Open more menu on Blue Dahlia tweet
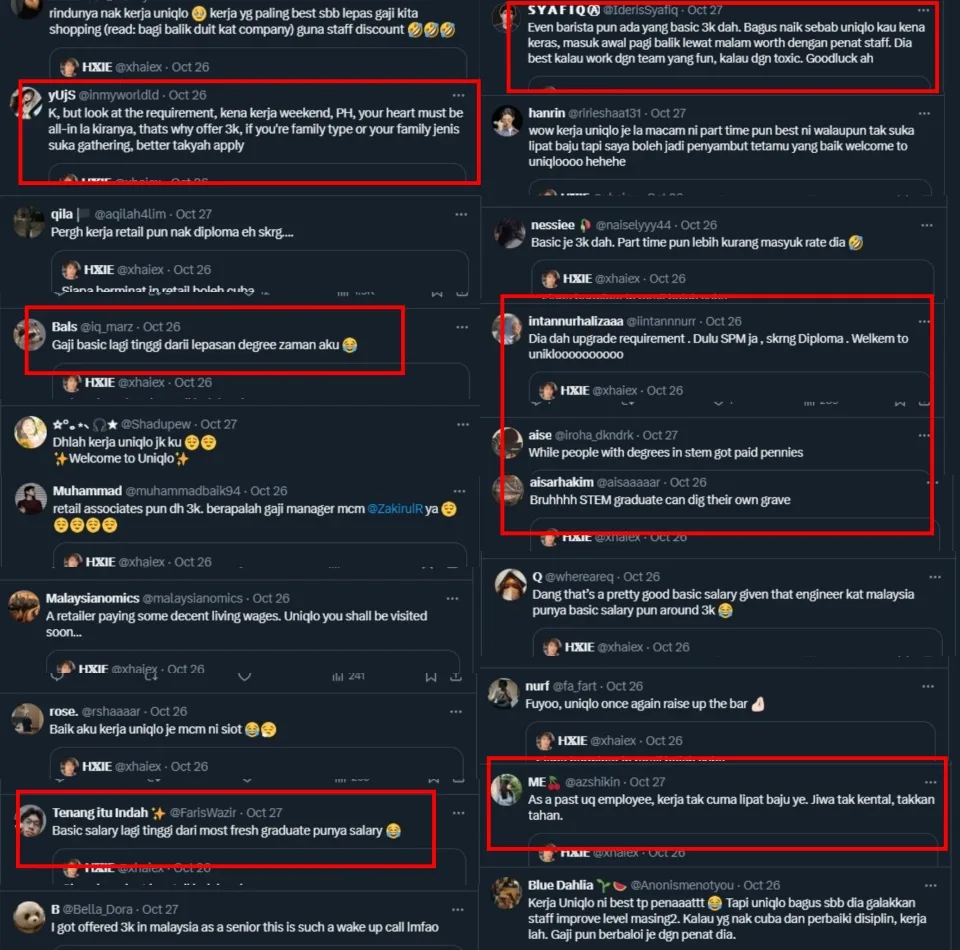 (x=931, y=886)
